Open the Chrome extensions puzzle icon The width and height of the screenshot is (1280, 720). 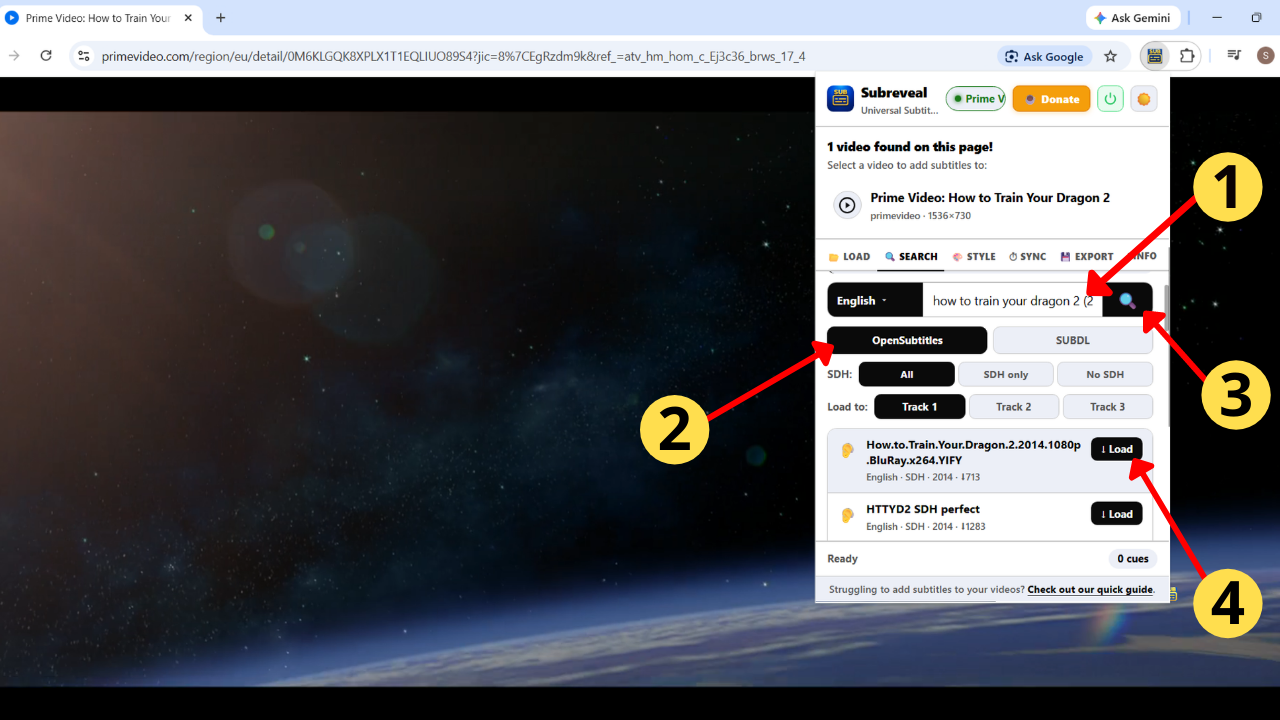tap(1187, 56)
